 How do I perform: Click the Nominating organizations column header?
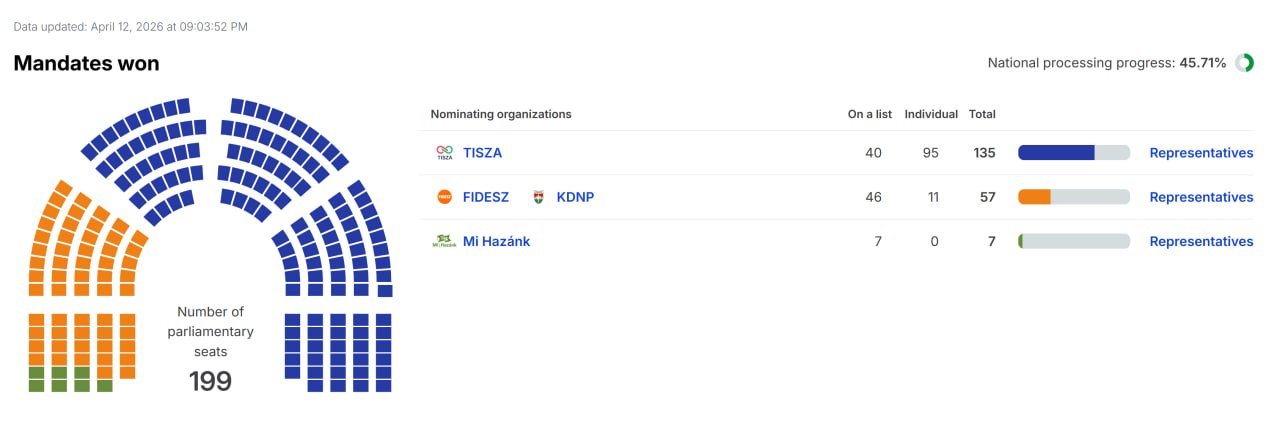[501, 114]
